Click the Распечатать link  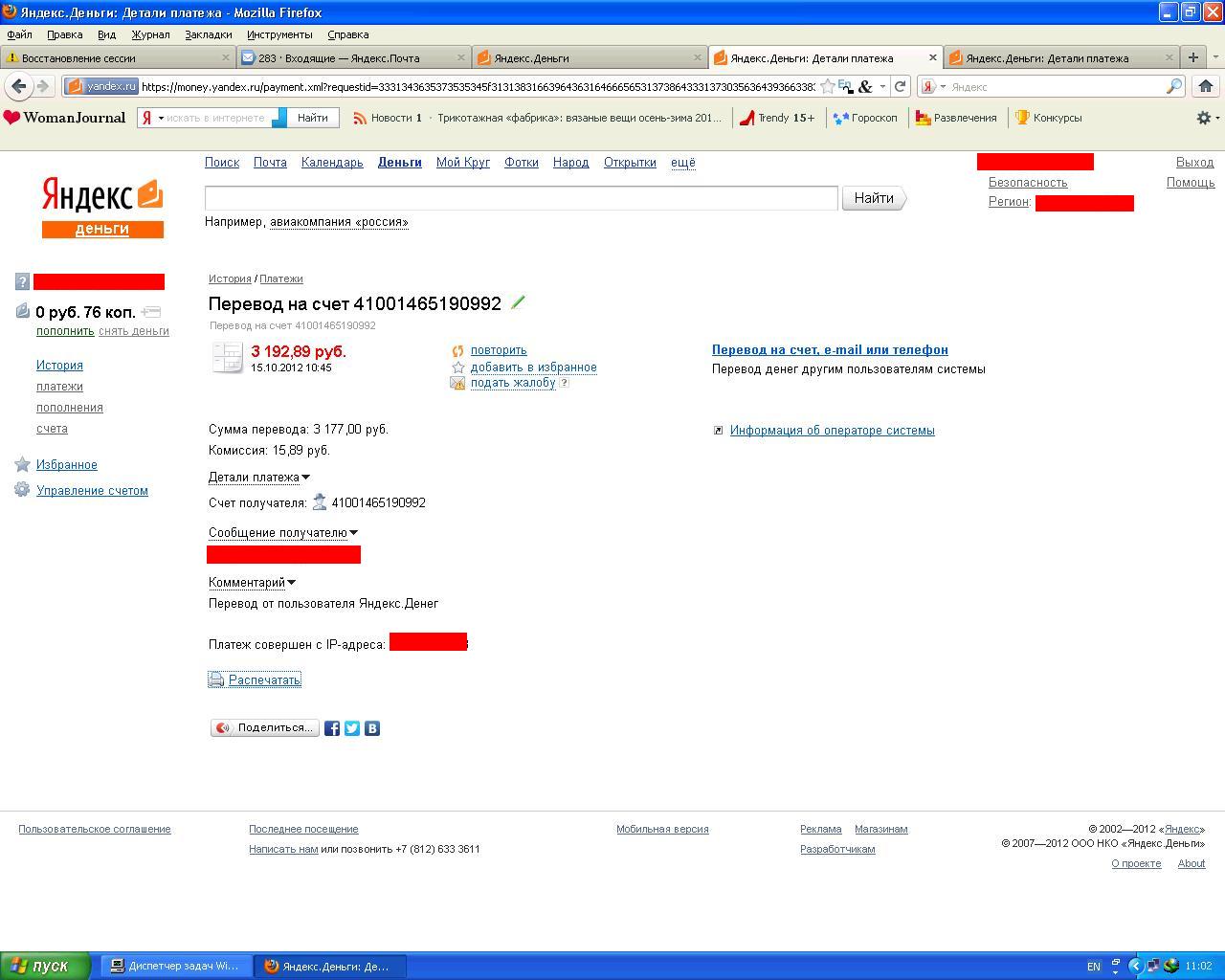point(265,679)
